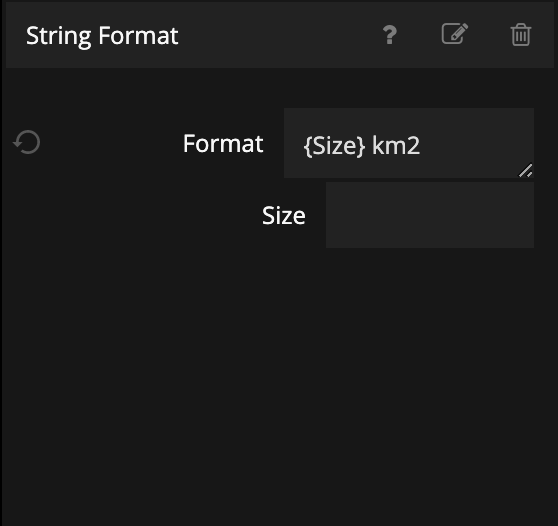558x526 pixels.
Task: Click the revert arrow beside Format
Action: click(27, 142)
